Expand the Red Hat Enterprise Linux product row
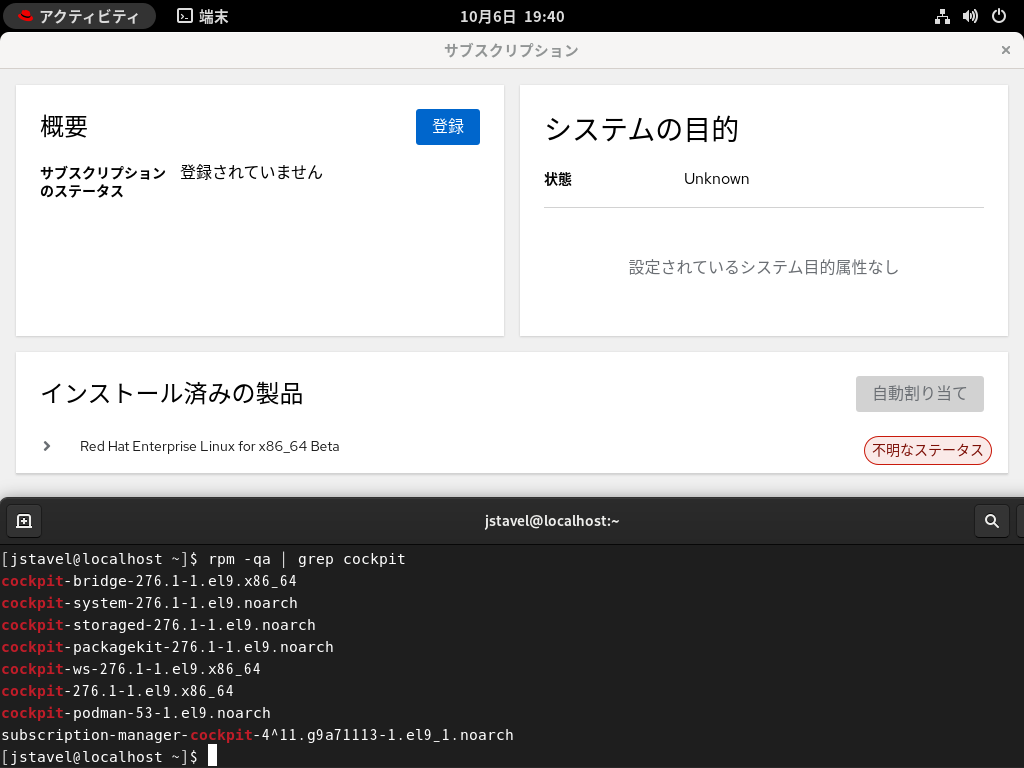This screenshot has width=1024, height=768. (47, 446)
